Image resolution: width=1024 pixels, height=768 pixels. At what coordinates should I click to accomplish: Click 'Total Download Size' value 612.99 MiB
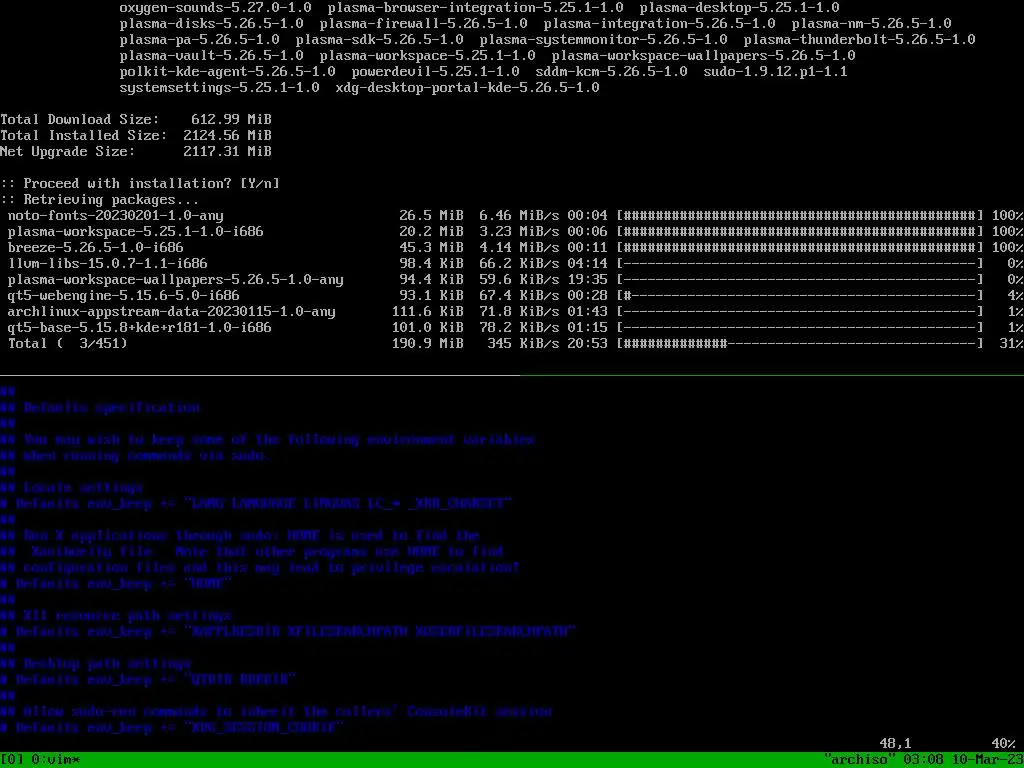[x=231, y=120]
